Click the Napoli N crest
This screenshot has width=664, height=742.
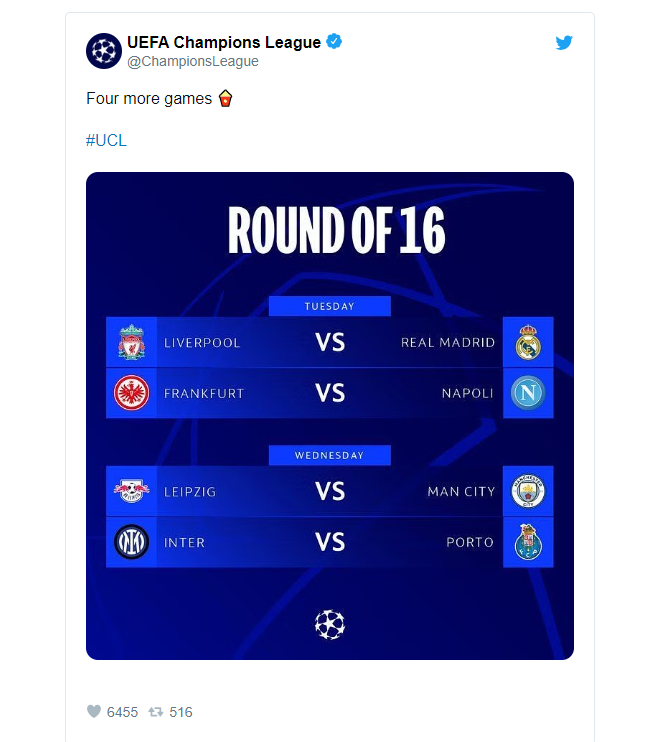coord(528,393)
